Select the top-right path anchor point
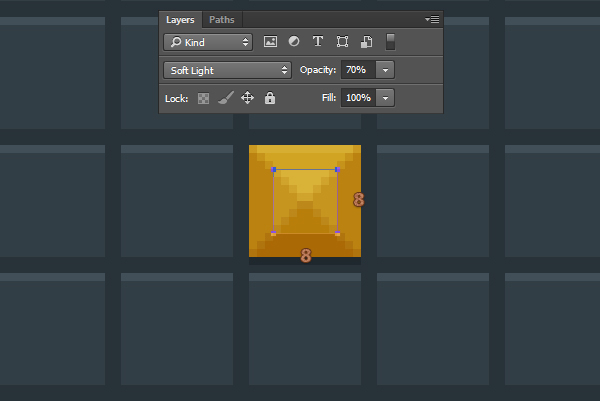The width and height of the screenshot is (600, 401). [338, 170]
